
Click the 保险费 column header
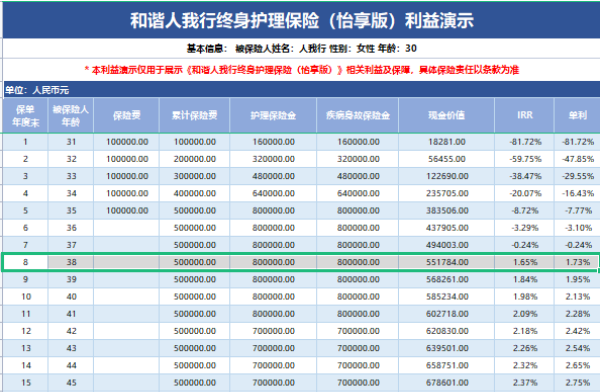(x=127, y=116)
